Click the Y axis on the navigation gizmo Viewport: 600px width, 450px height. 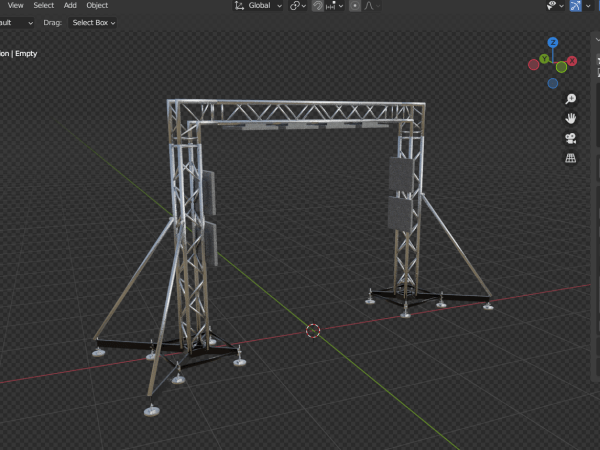pos(544,59)
